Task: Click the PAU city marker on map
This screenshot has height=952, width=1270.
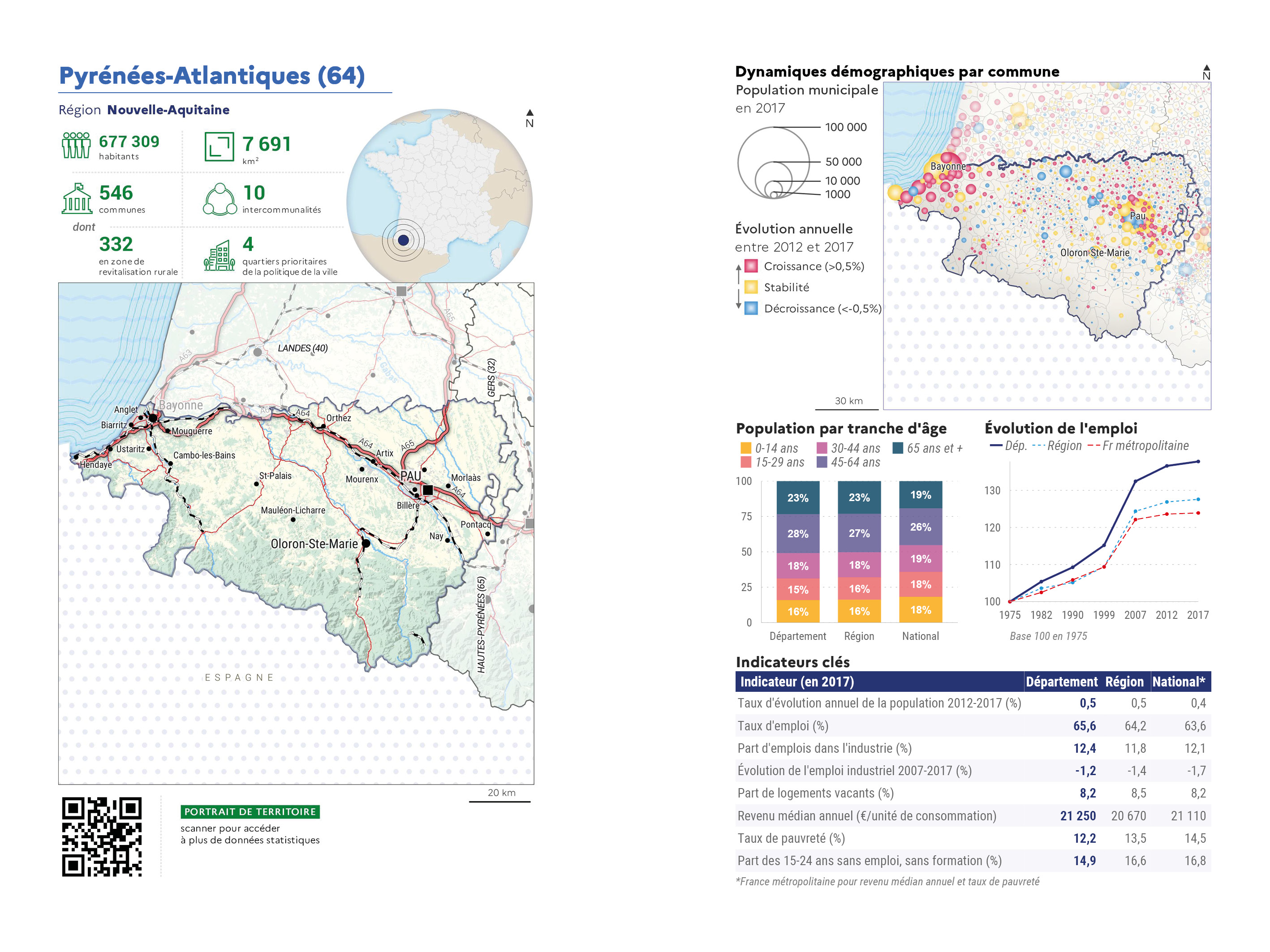Action: (x=428, y=489)
